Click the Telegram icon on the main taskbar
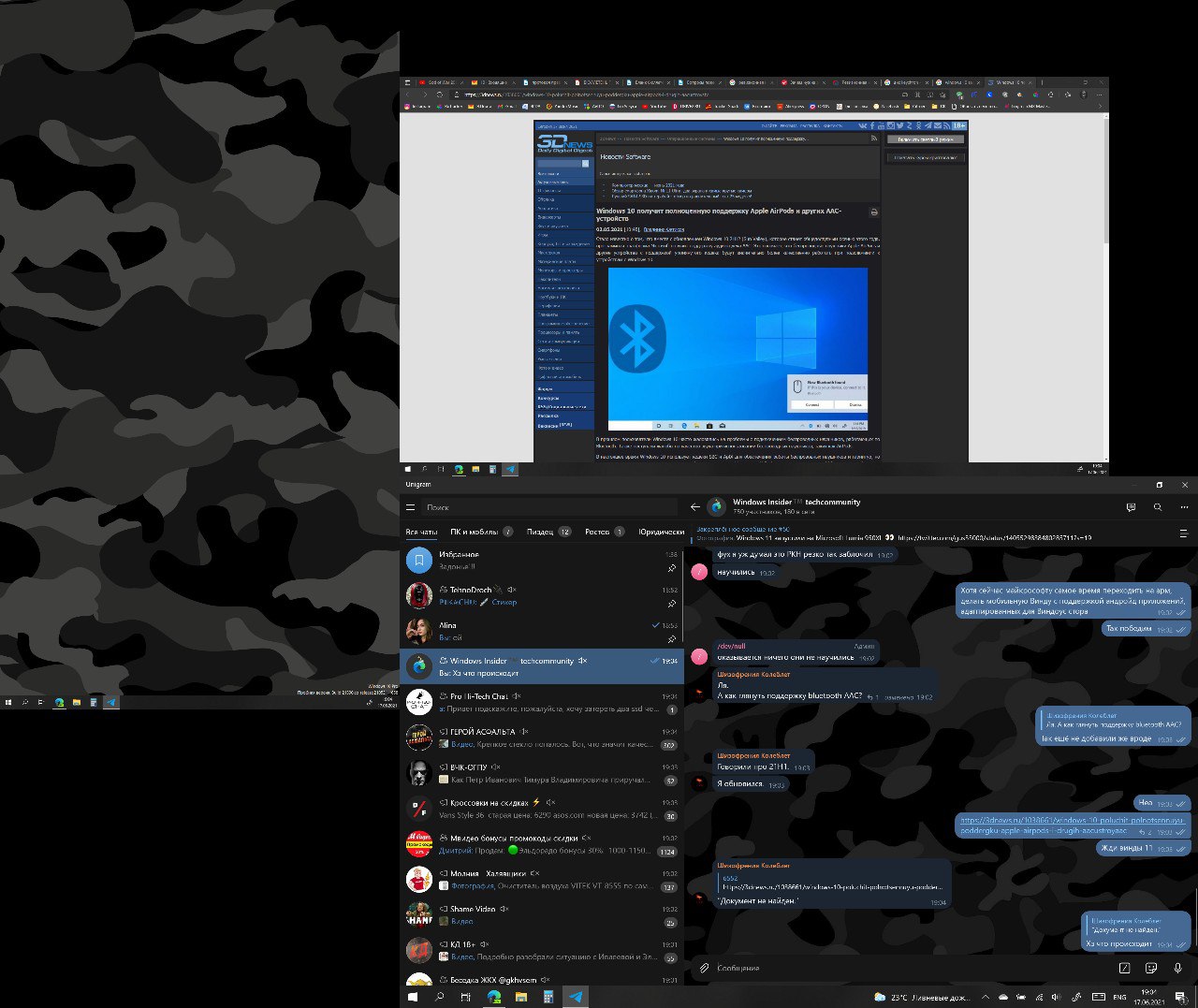The height and width of the screenshot is (1008, 1198). 576,998
